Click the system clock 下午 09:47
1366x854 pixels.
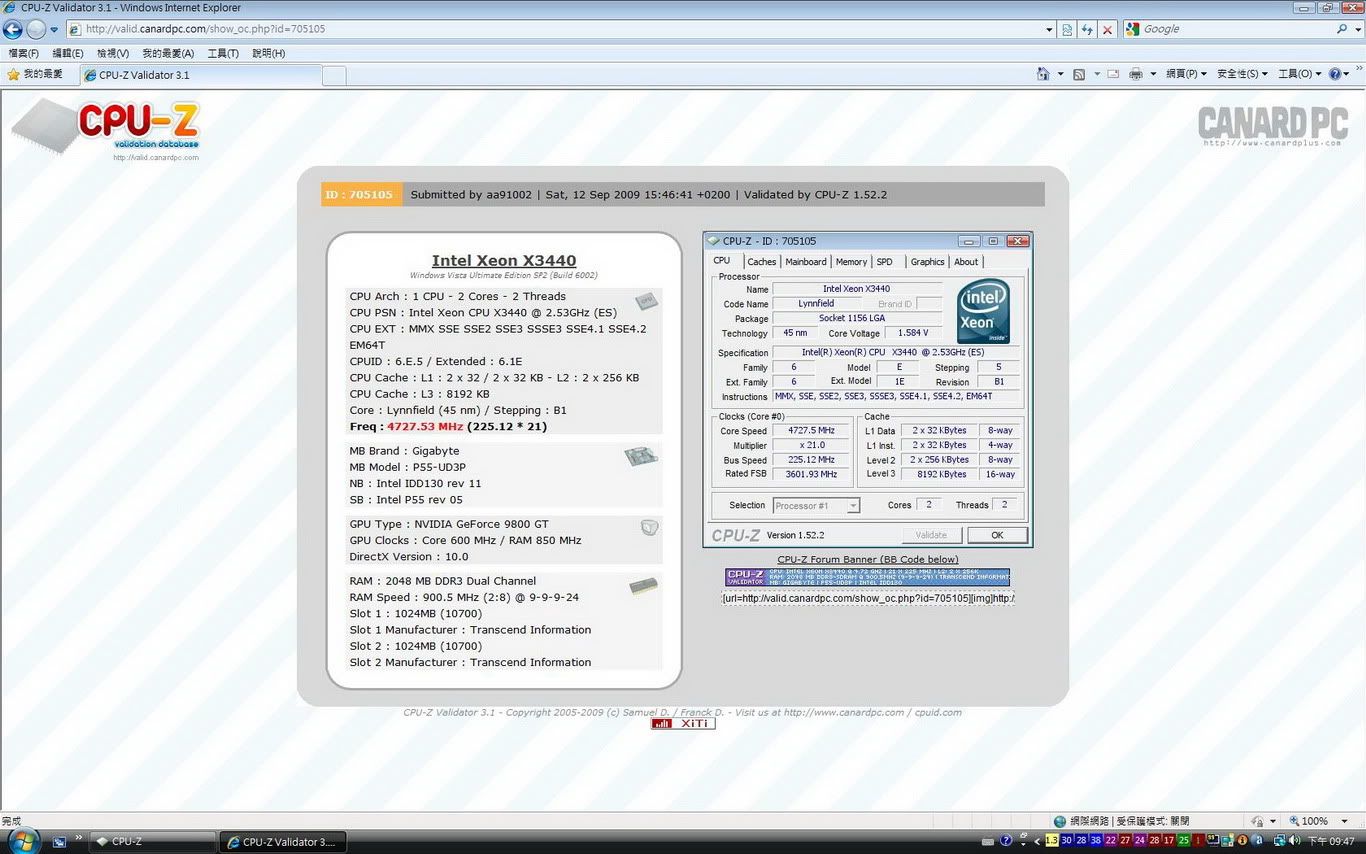(1331, 842)
